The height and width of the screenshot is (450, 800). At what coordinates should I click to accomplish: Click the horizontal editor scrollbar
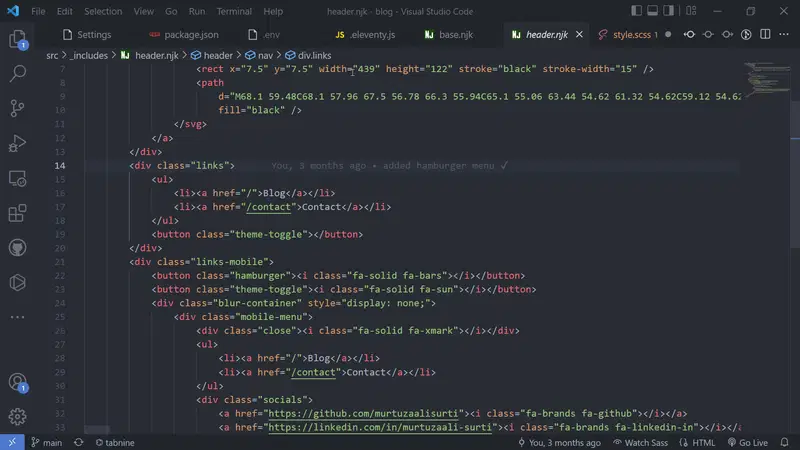point(97,430)
